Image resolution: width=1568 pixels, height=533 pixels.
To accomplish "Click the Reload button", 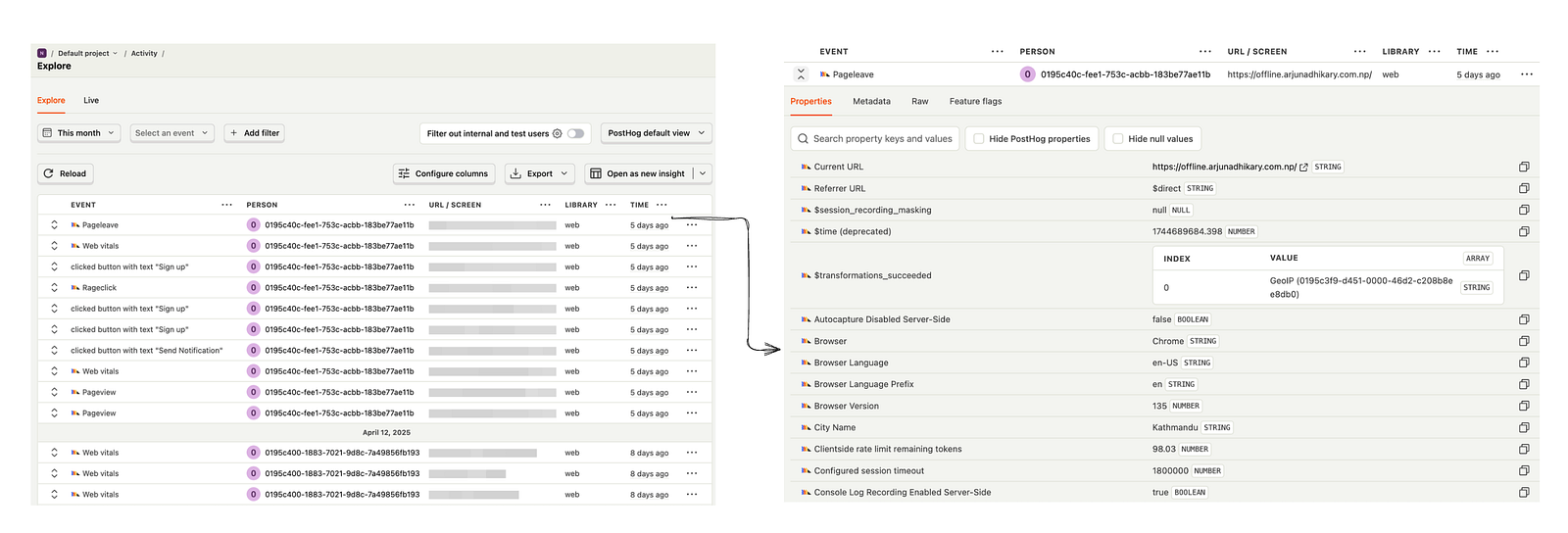I will [x=66, y=173].
